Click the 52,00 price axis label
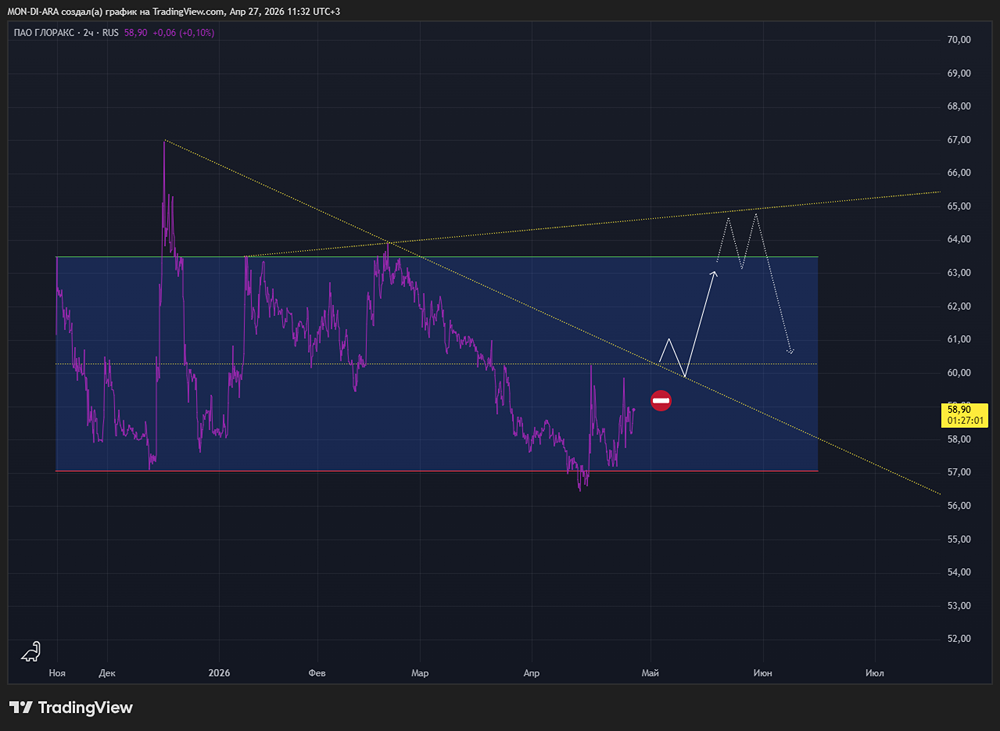 (x=959, y=639)
